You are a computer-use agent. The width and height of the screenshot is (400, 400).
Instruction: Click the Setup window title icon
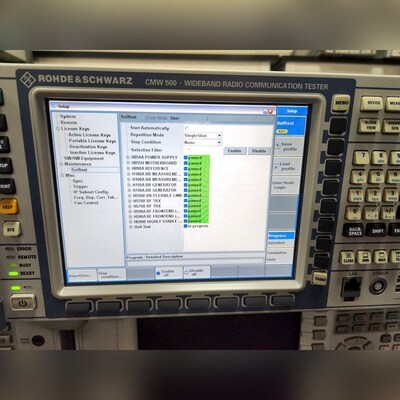pos(54,106)
